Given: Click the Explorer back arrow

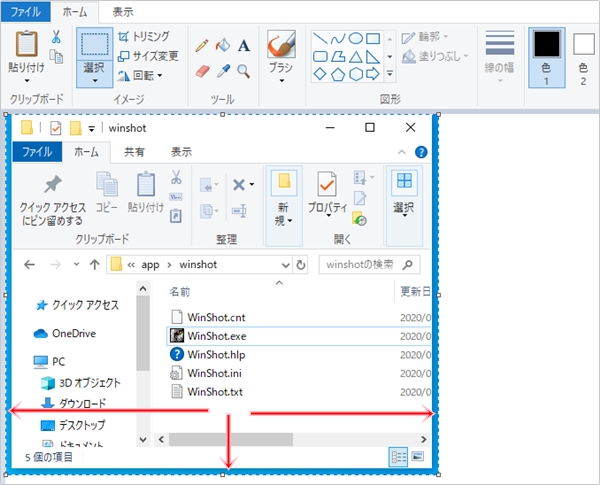Looking at the screenshot, I should 29,265.
